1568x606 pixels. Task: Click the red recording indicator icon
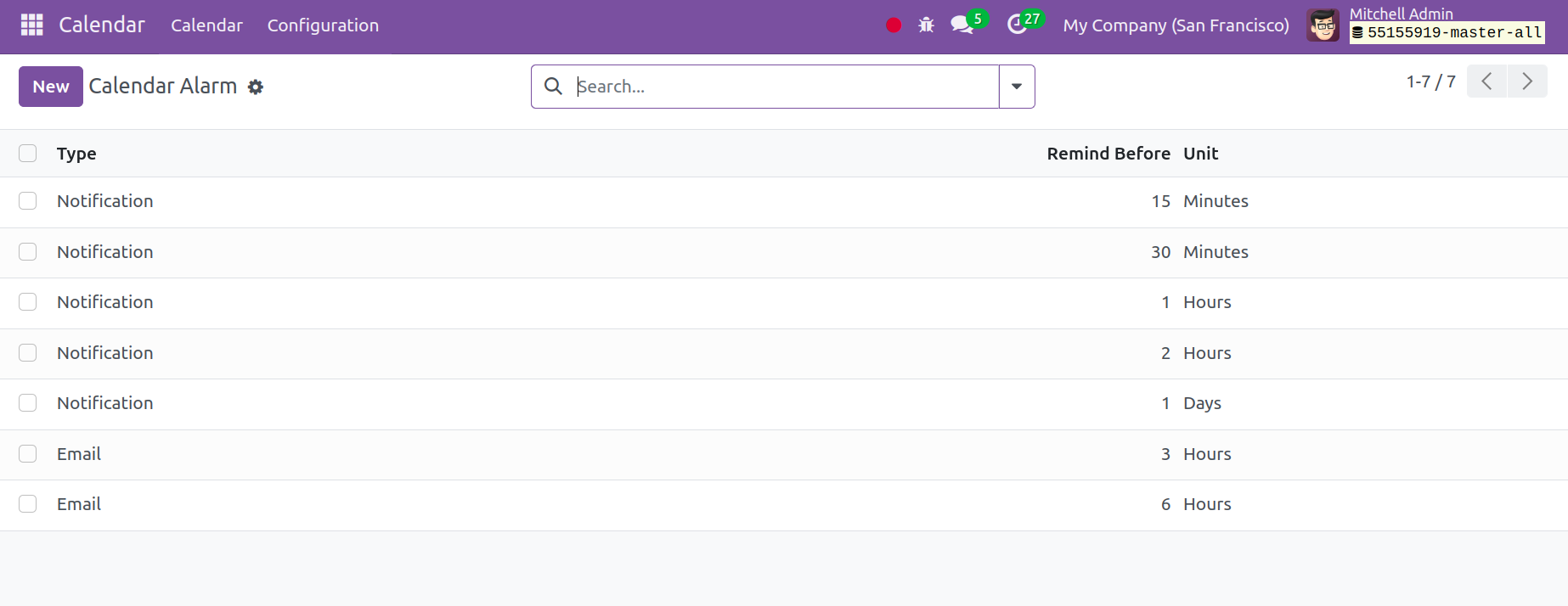894,25
